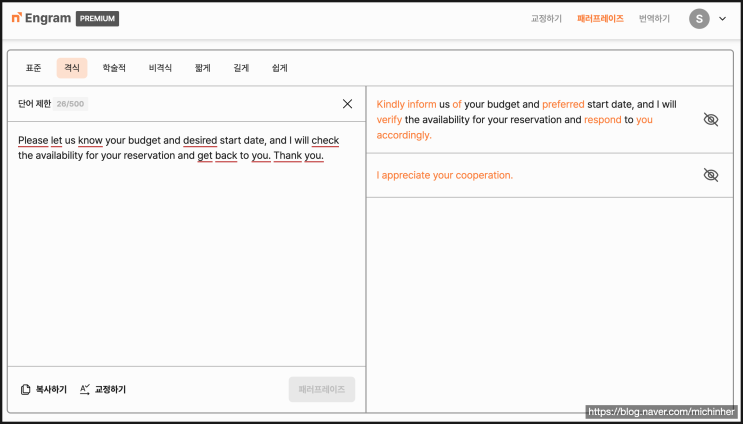Click the underlined word 'desired' in input
743x424 pixels.
[x=200, y=141]
